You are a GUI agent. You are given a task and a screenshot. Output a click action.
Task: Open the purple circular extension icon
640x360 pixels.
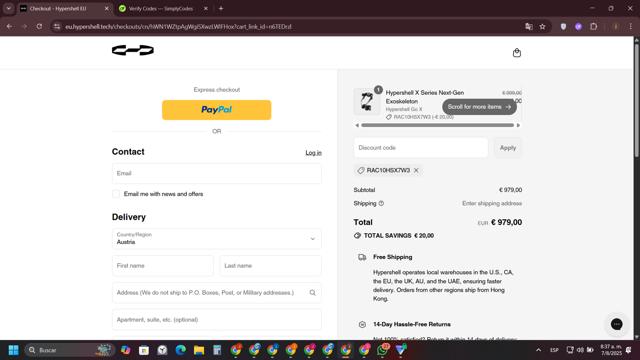tap(578, 27)
